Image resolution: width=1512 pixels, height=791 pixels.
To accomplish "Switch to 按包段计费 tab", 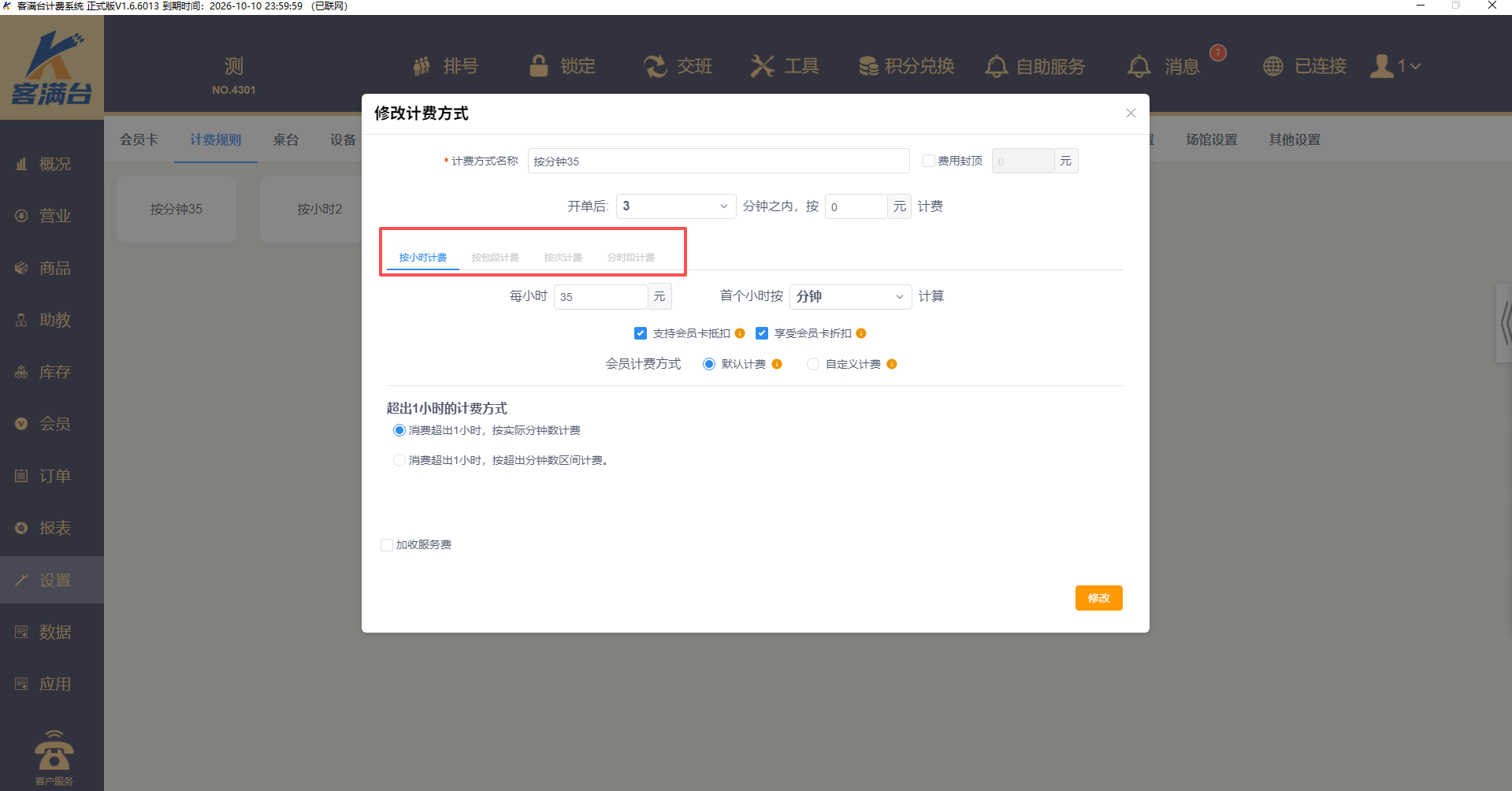I will pyautogui.click(x=495, y=258).
